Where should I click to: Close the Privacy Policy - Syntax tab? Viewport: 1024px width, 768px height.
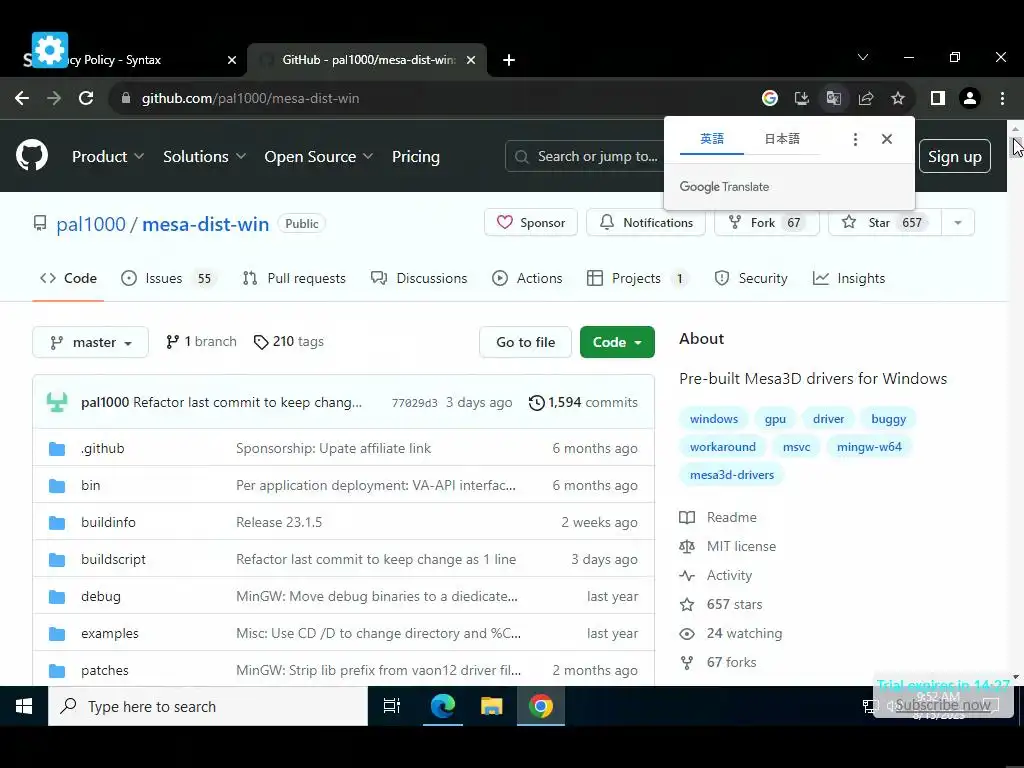[x=232, y=60]
